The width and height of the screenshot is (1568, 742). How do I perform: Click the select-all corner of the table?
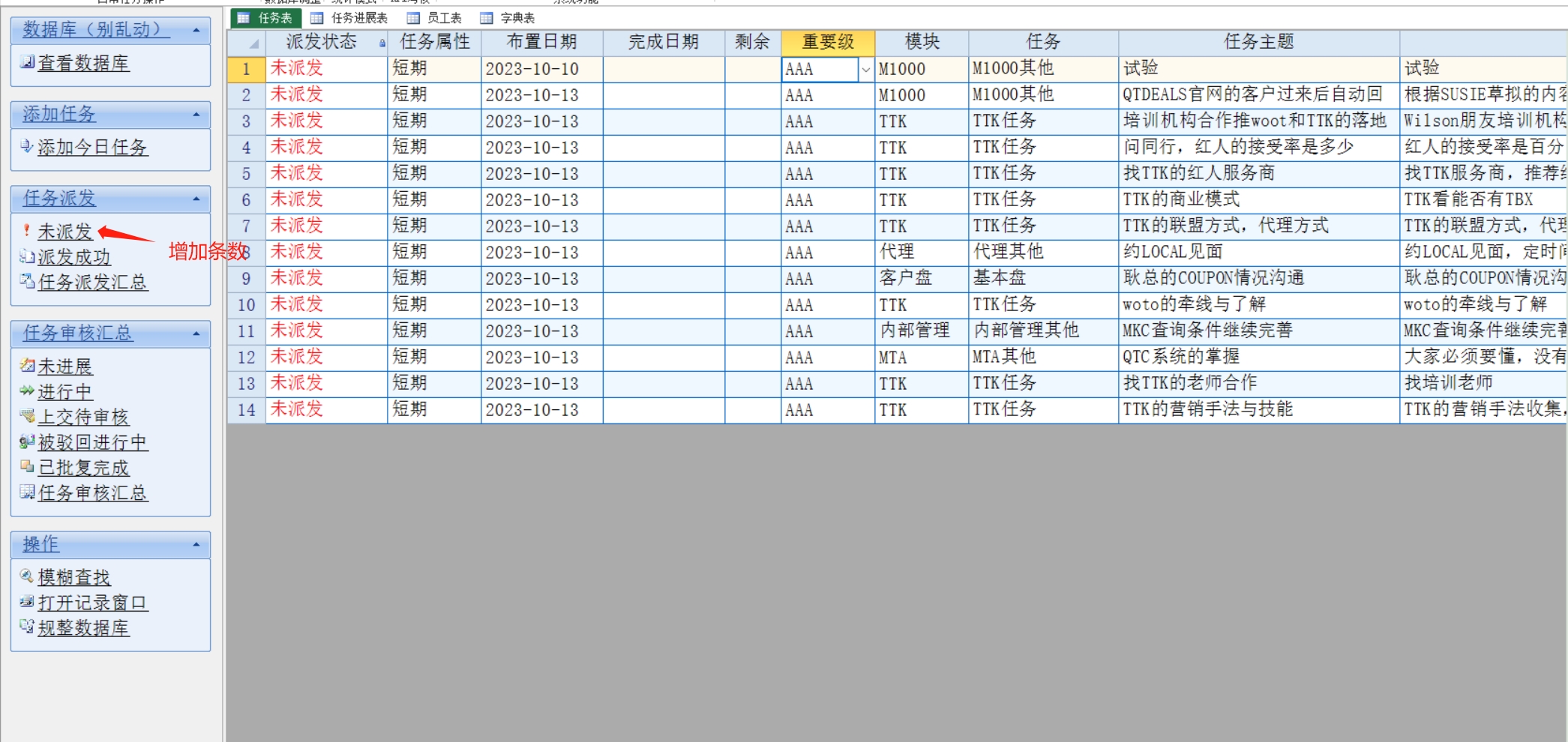[x=247, y=43]
